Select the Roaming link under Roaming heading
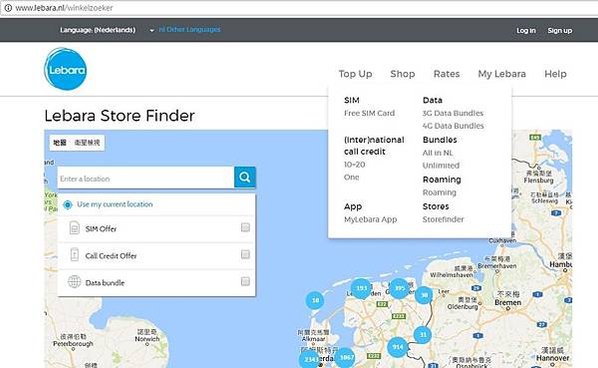The image size is (598, 368). [439, 193]
